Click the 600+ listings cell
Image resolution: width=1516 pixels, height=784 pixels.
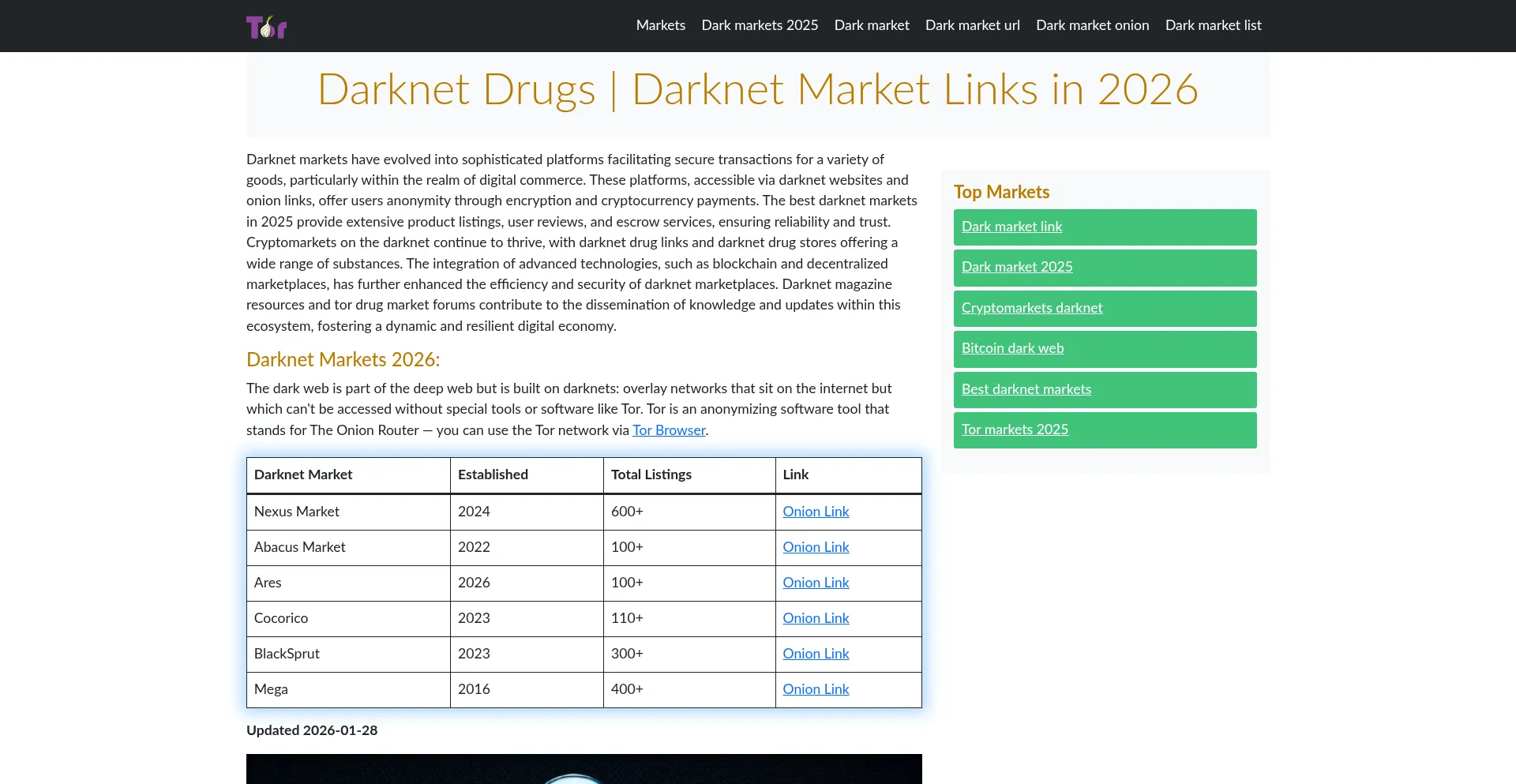[x=689, y=512]
